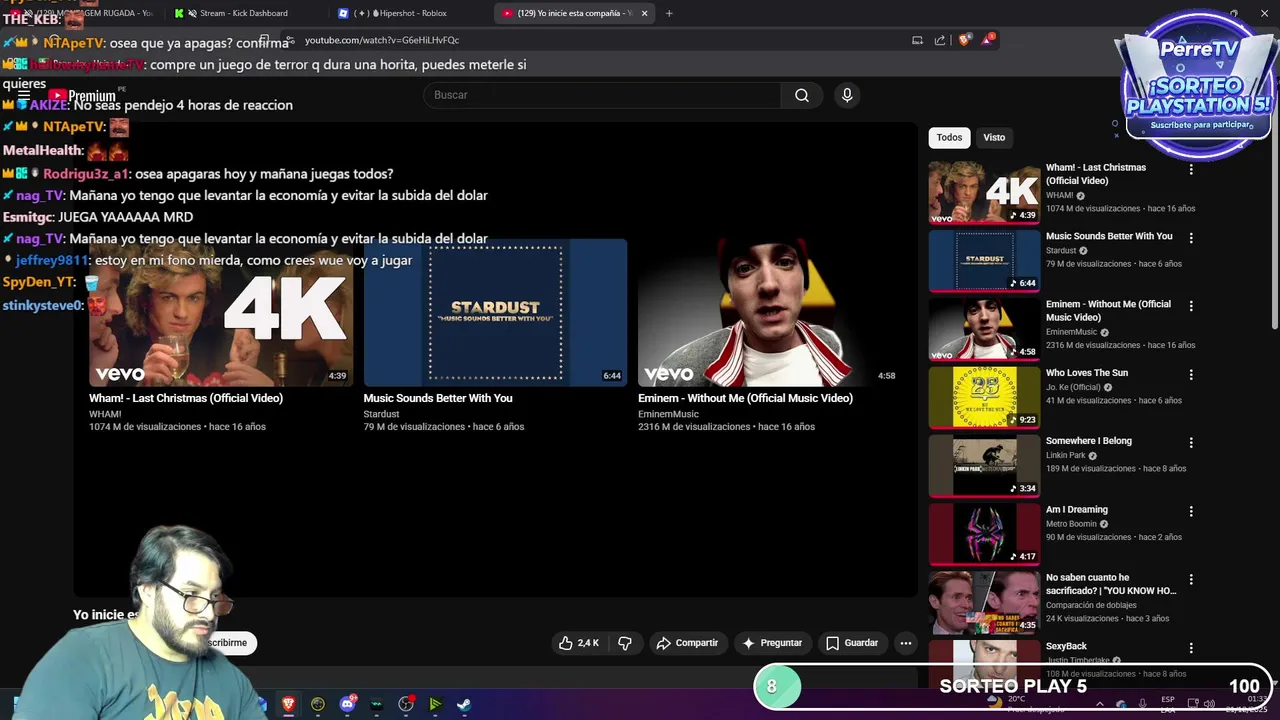This screenshot has height=720, width=1280.
Task: Click channel name WHAM! under end-screen video
Action: (x=105, y=414)
